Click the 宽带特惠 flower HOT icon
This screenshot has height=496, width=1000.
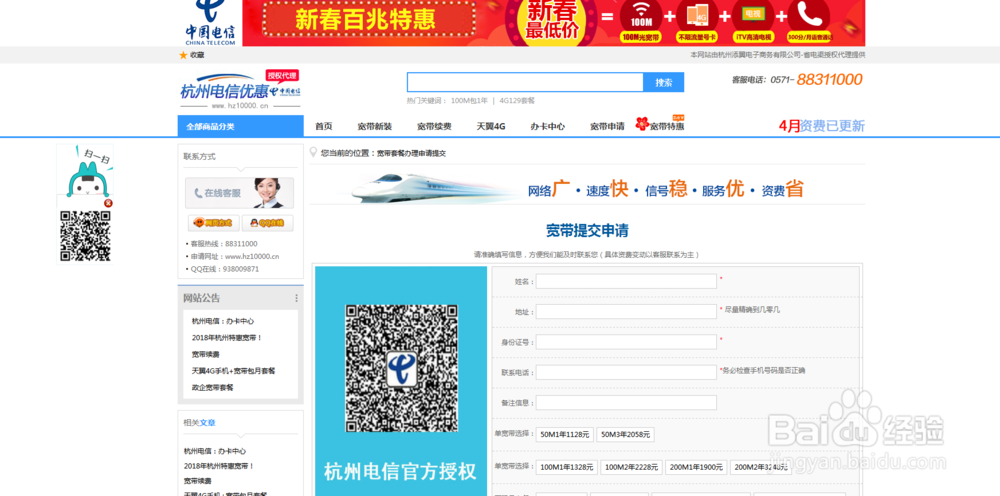pos(660,124)
